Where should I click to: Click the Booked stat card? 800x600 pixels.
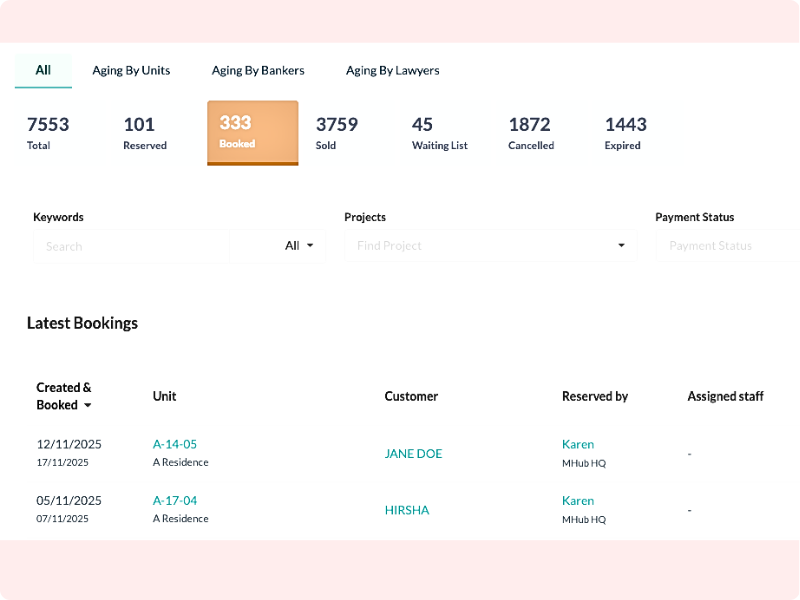pos(252,131)
